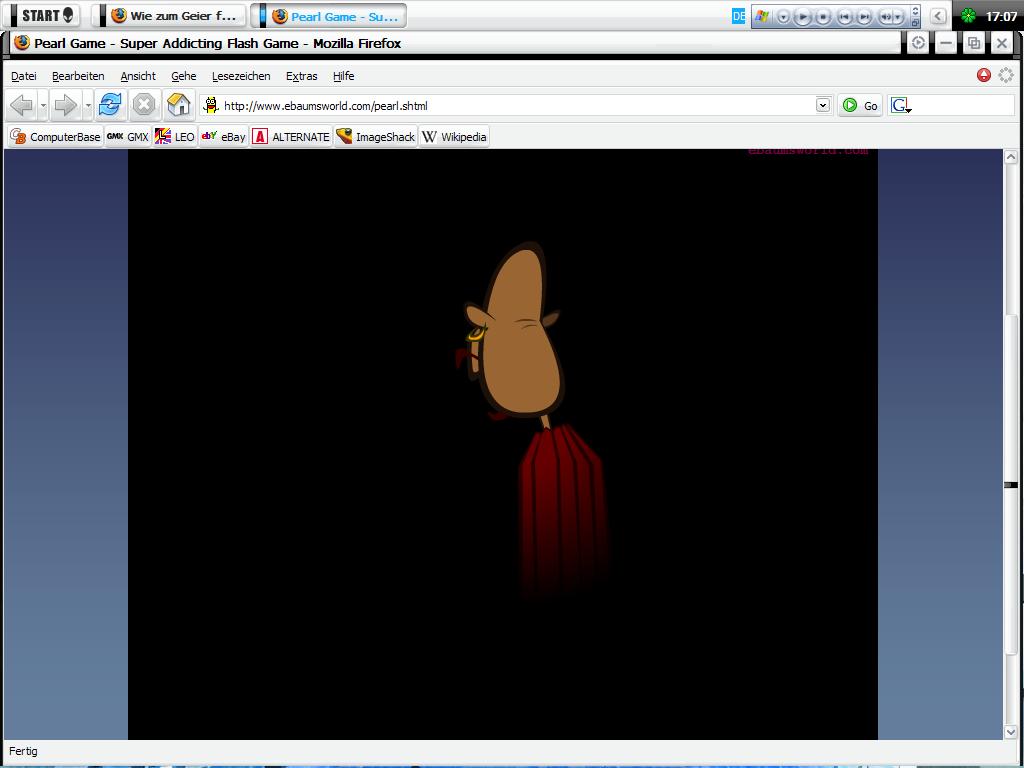Screen dimensions: 1024x768
Task: Switch to 'Wie zum Geier' Firefox taskbar window
Action: [170, 16]
